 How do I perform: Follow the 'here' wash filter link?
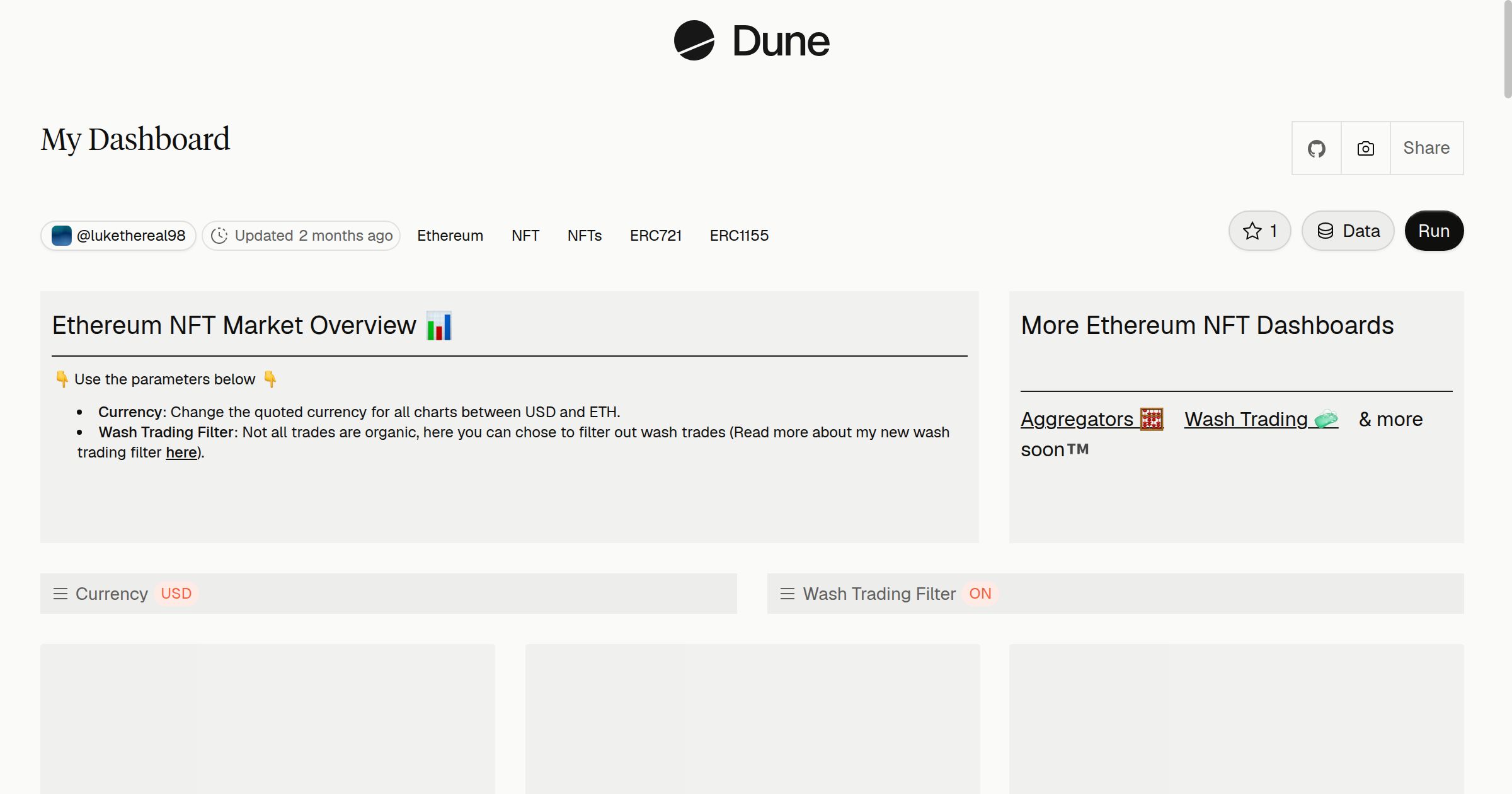(181, 452)
